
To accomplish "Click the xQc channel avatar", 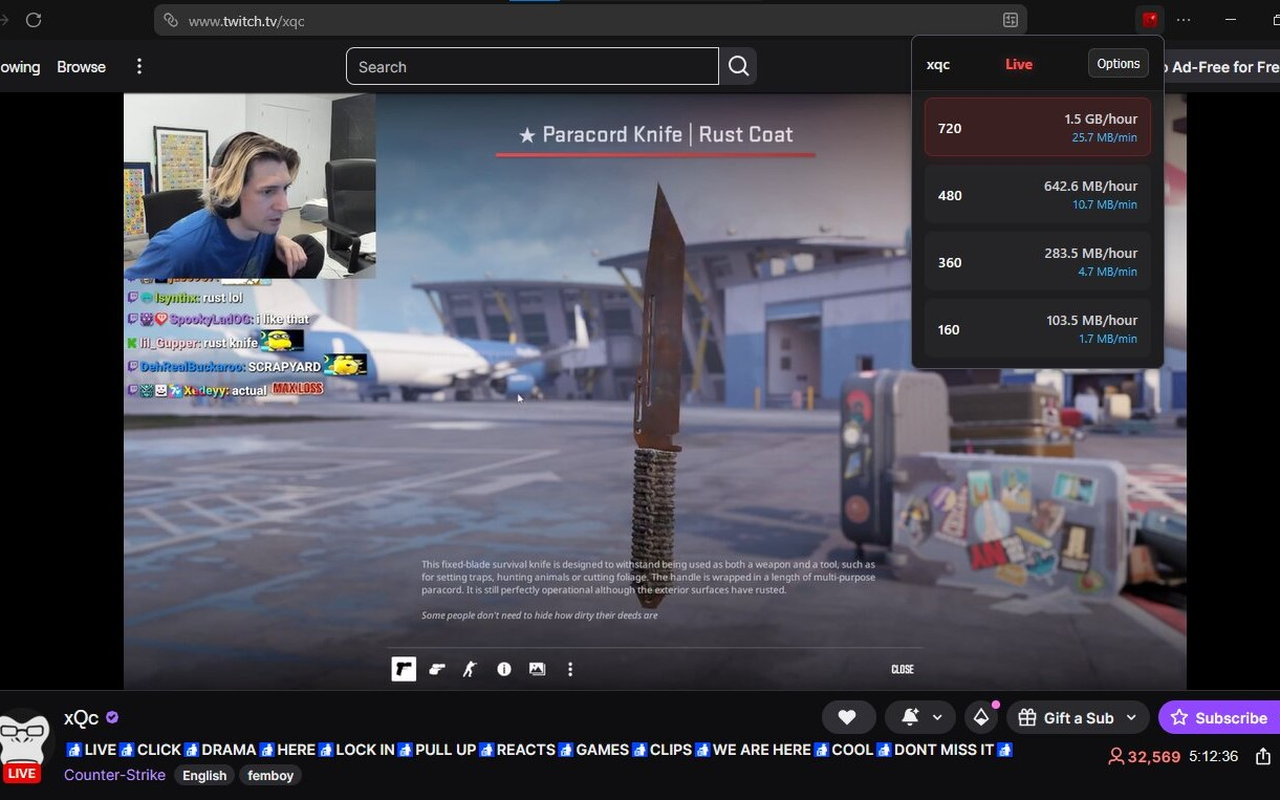I will coord(24,740).
